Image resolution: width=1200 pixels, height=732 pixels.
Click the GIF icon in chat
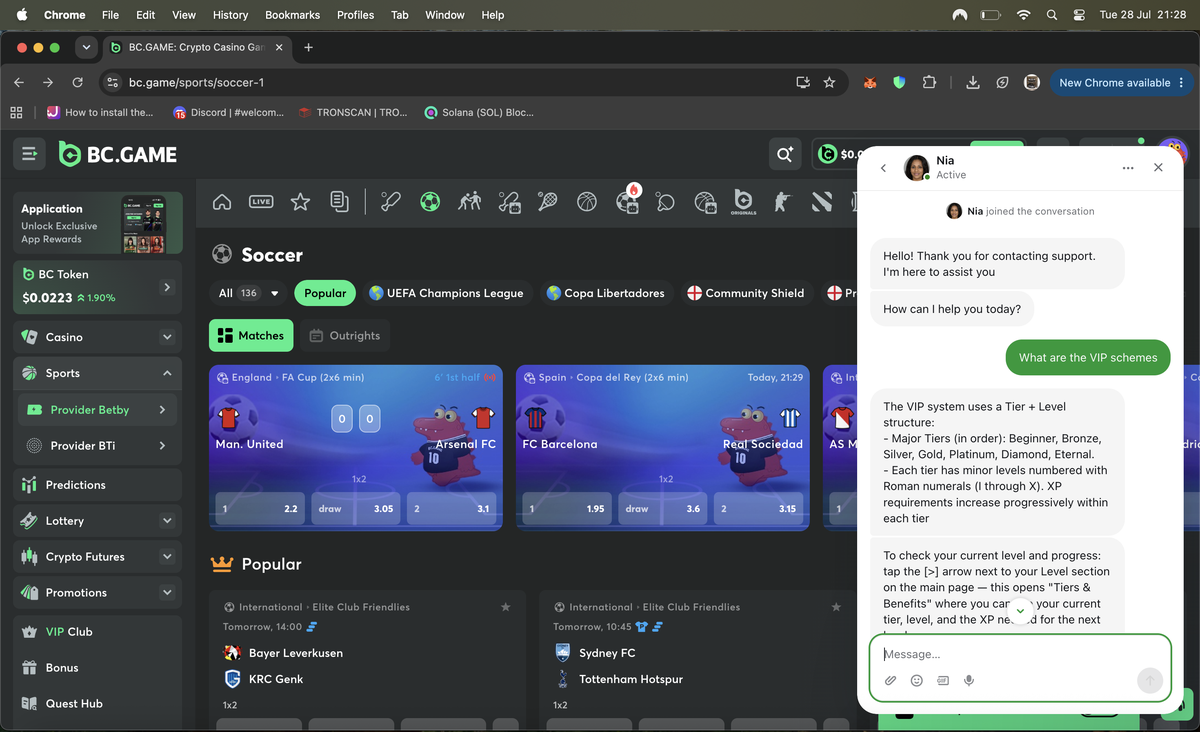(942, 681)
